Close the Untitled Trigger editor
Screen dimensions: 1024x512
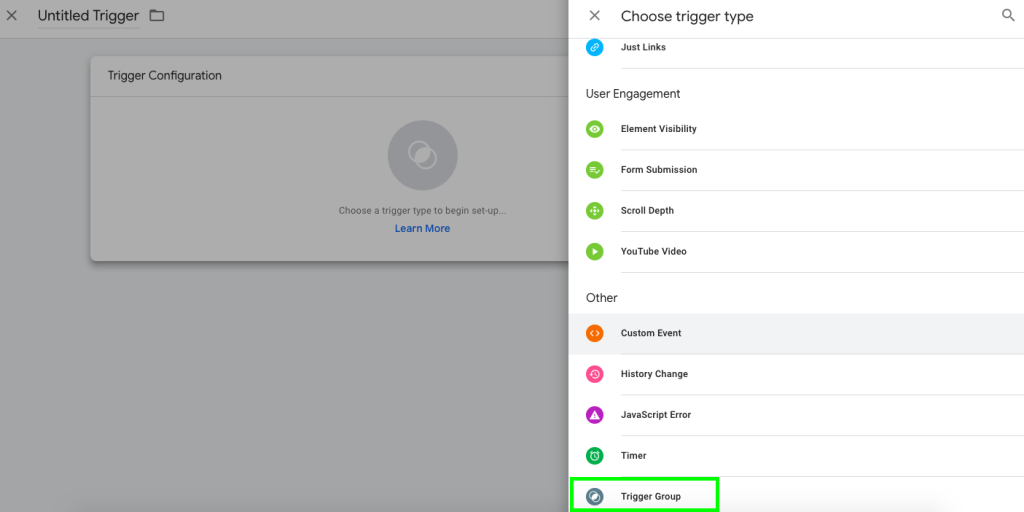point(12,16)
